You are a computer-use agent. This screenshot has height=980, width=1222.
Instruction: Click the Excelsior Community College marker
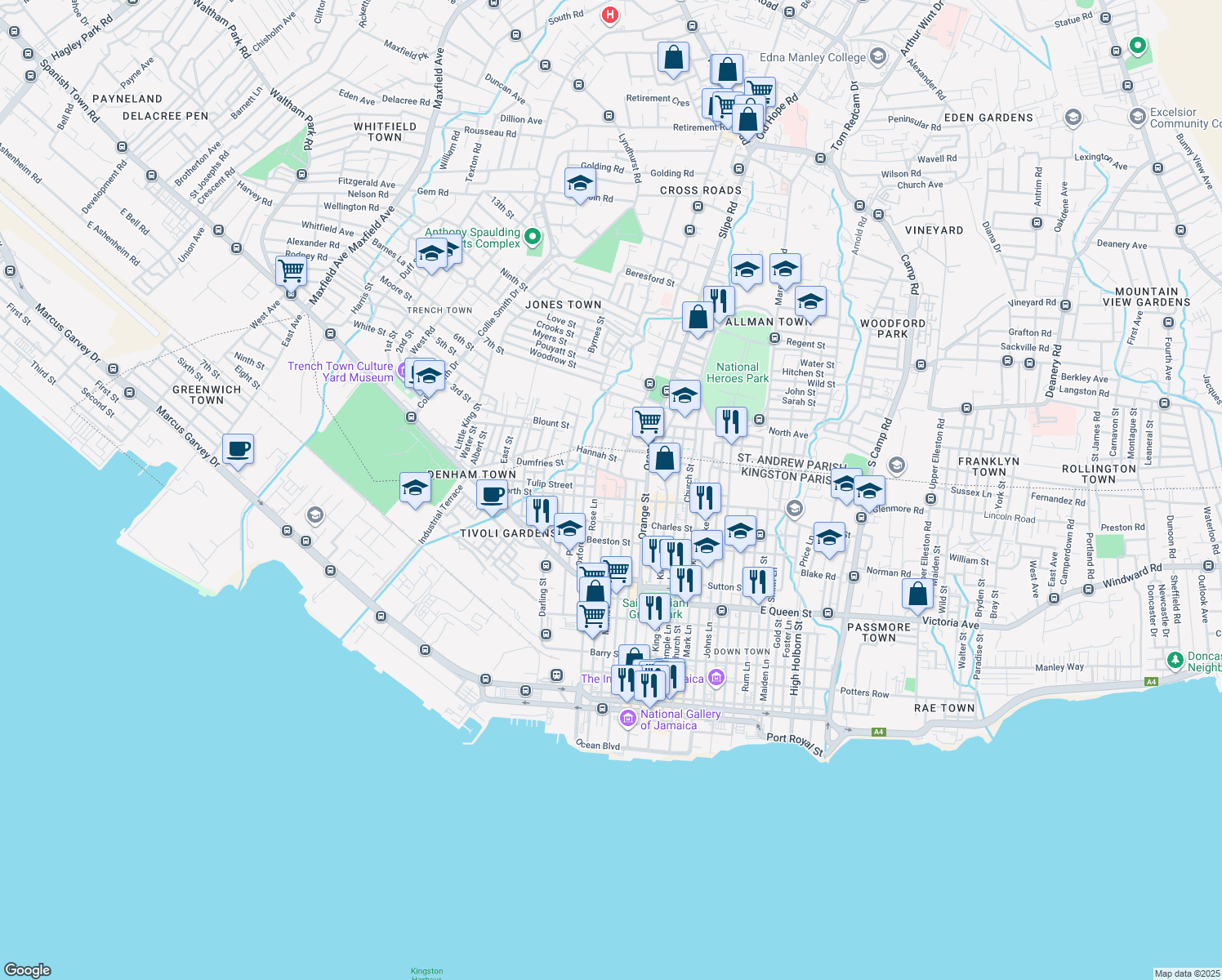click(x=1136, y=118)
